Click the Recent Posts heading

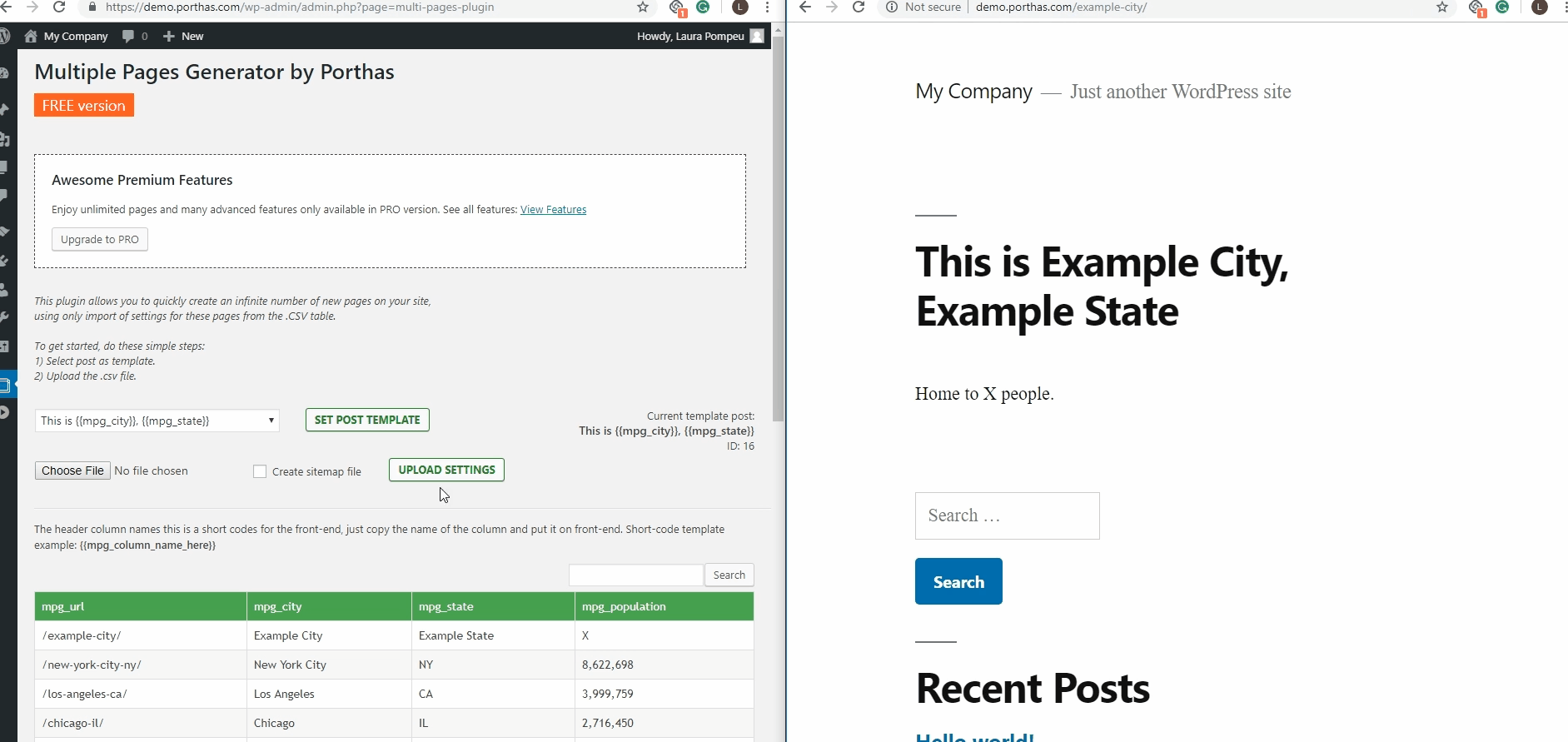point(1033,689)
